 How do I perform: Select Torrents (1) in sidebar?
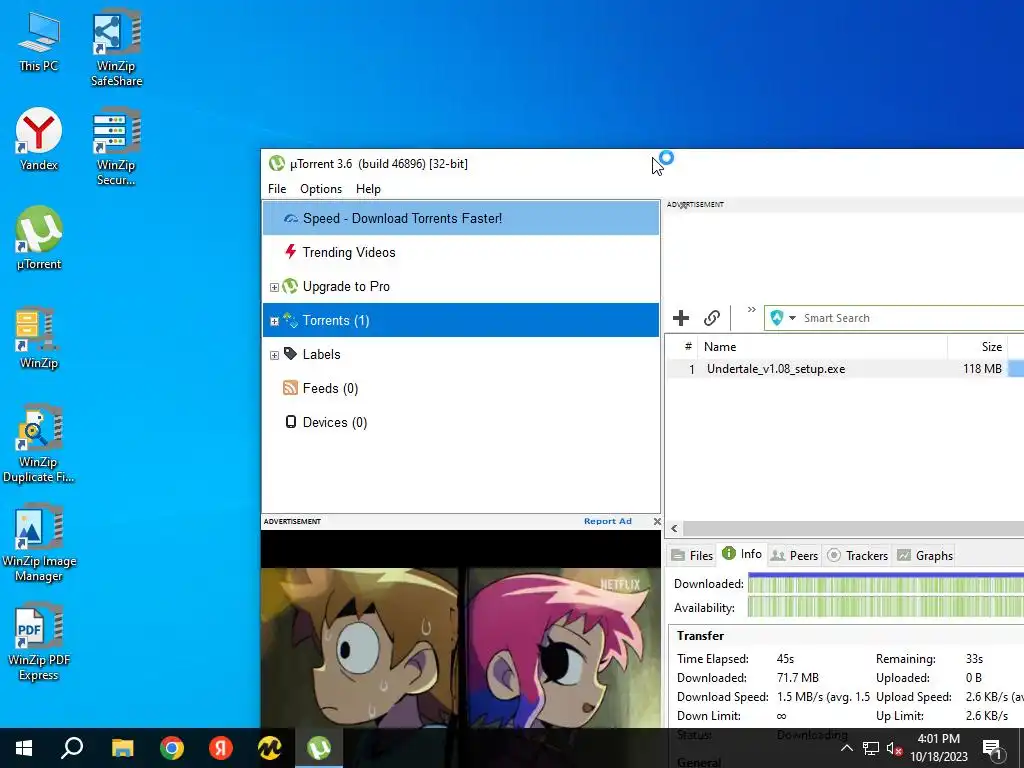[x=461, y=320]
